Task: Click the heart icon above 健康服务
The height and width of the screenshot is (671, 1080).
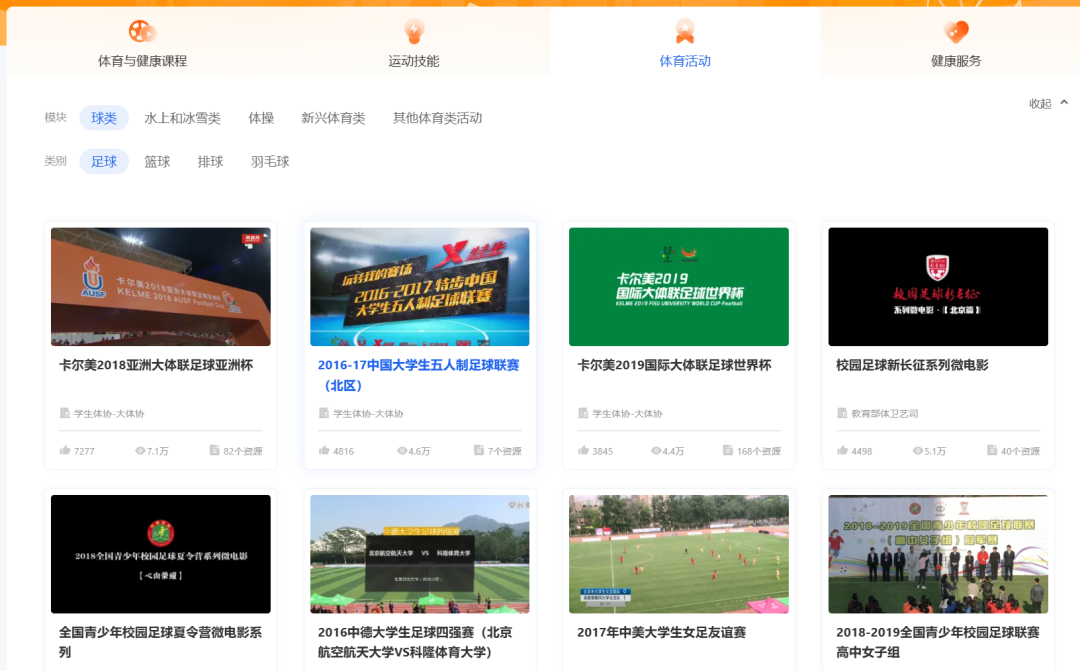Action: click(956, 30)
